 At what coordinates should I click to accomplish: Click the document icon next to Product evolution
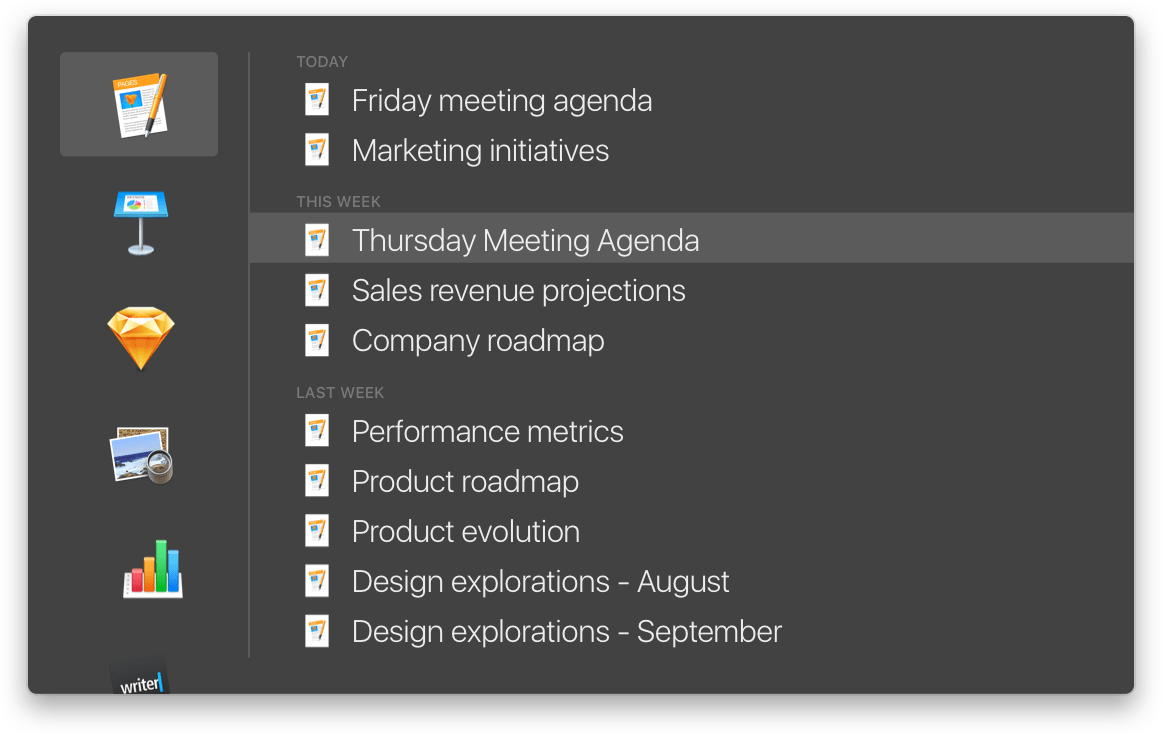coord(317,530)
